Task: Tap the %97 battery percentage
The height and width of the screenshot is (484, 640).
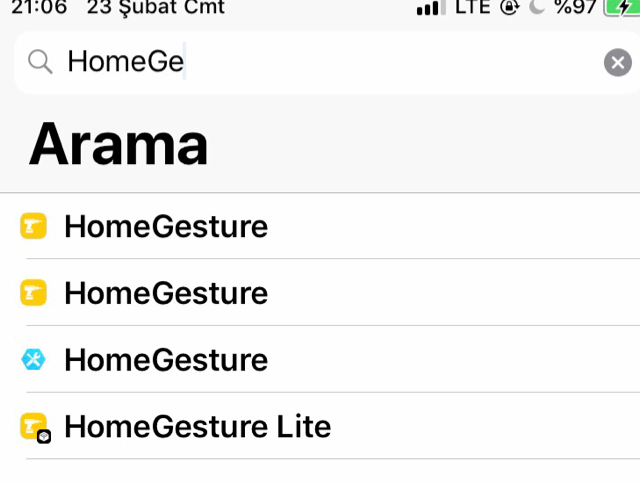Action: pos(575,8)
